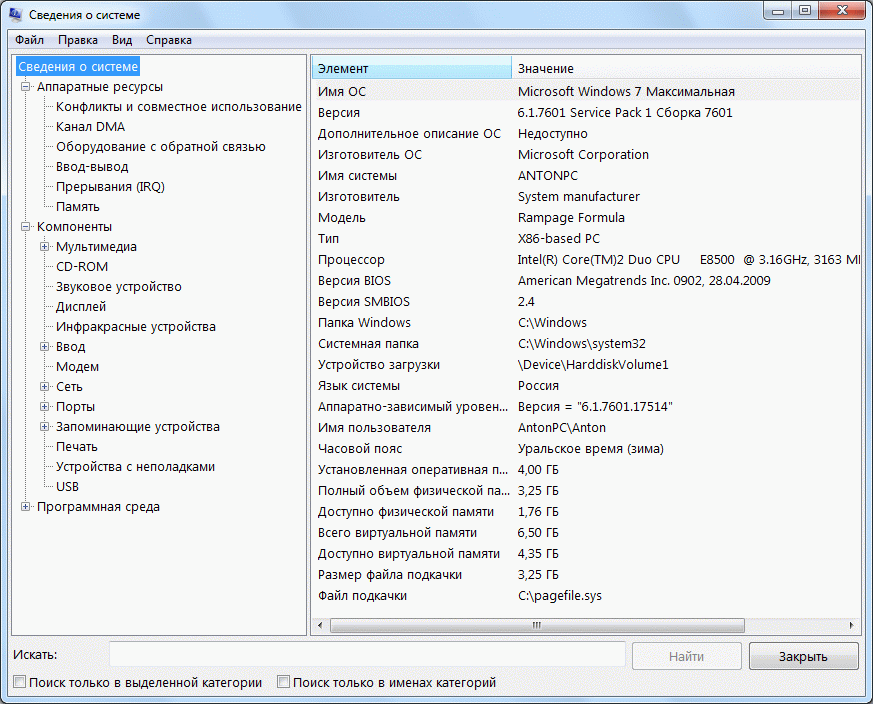Enable Поиск только в выделенной категории checkbox
Image resolution: width=873 pixels, height=704 pixels.
[x=20, y=683]
